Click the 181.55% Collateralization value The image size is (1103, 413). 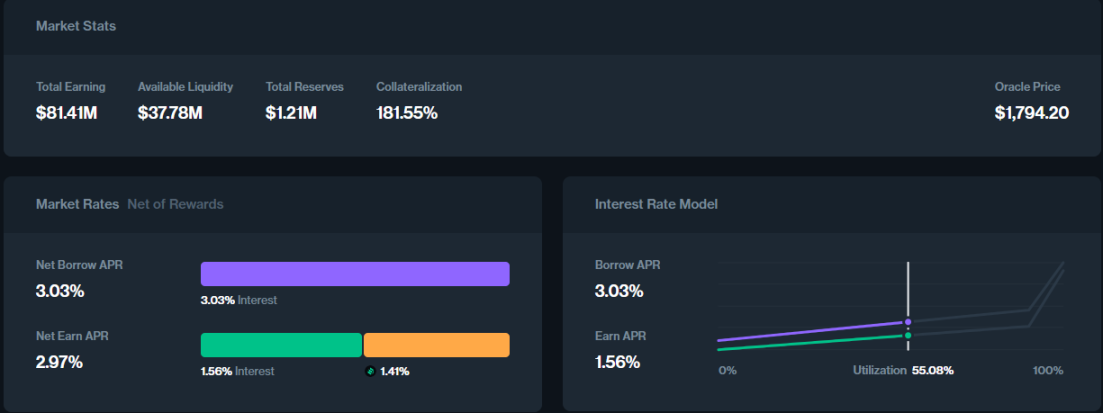point(407,112)
